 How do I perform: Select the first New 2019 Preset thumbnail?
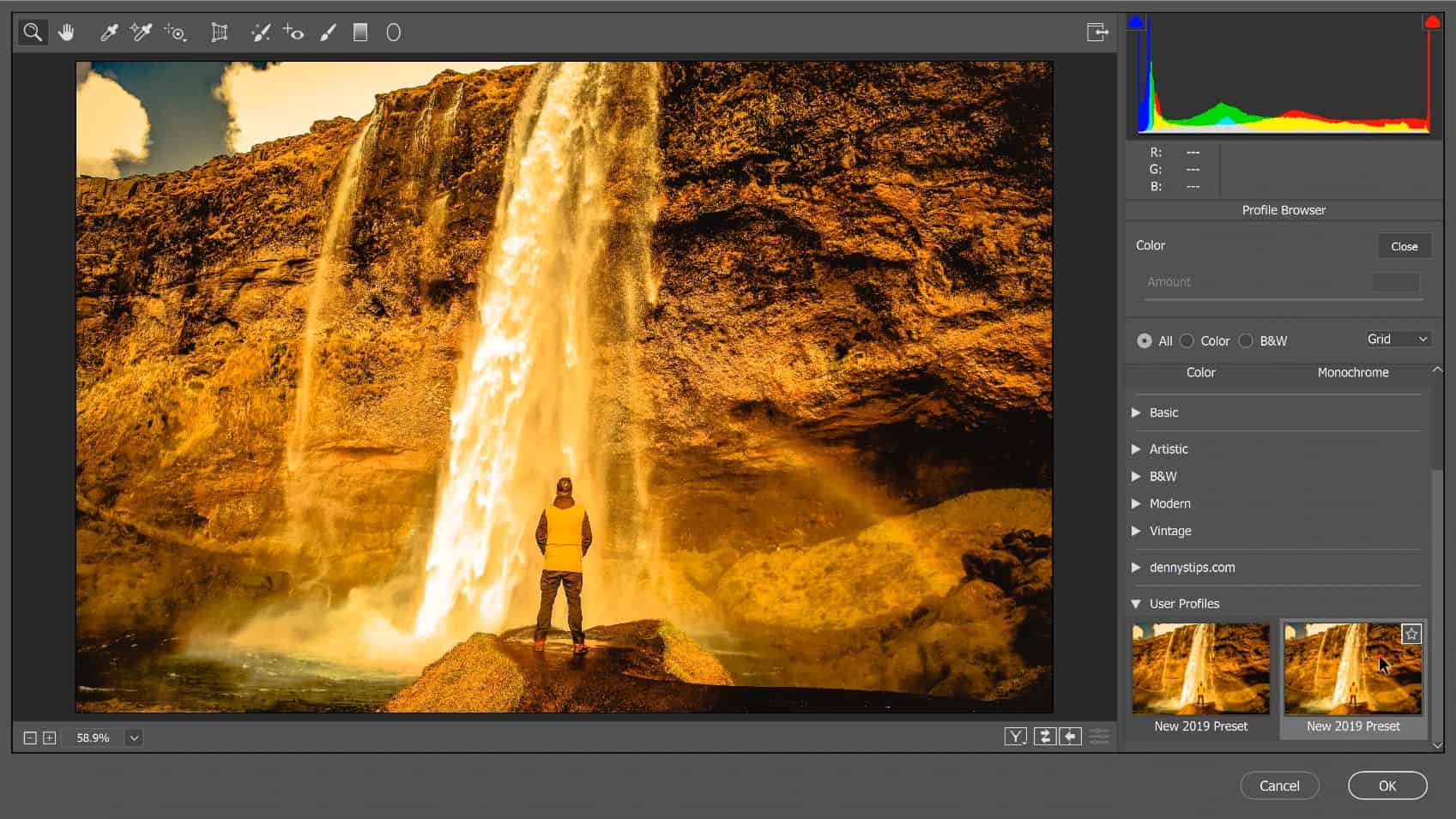pos(1200,669)
